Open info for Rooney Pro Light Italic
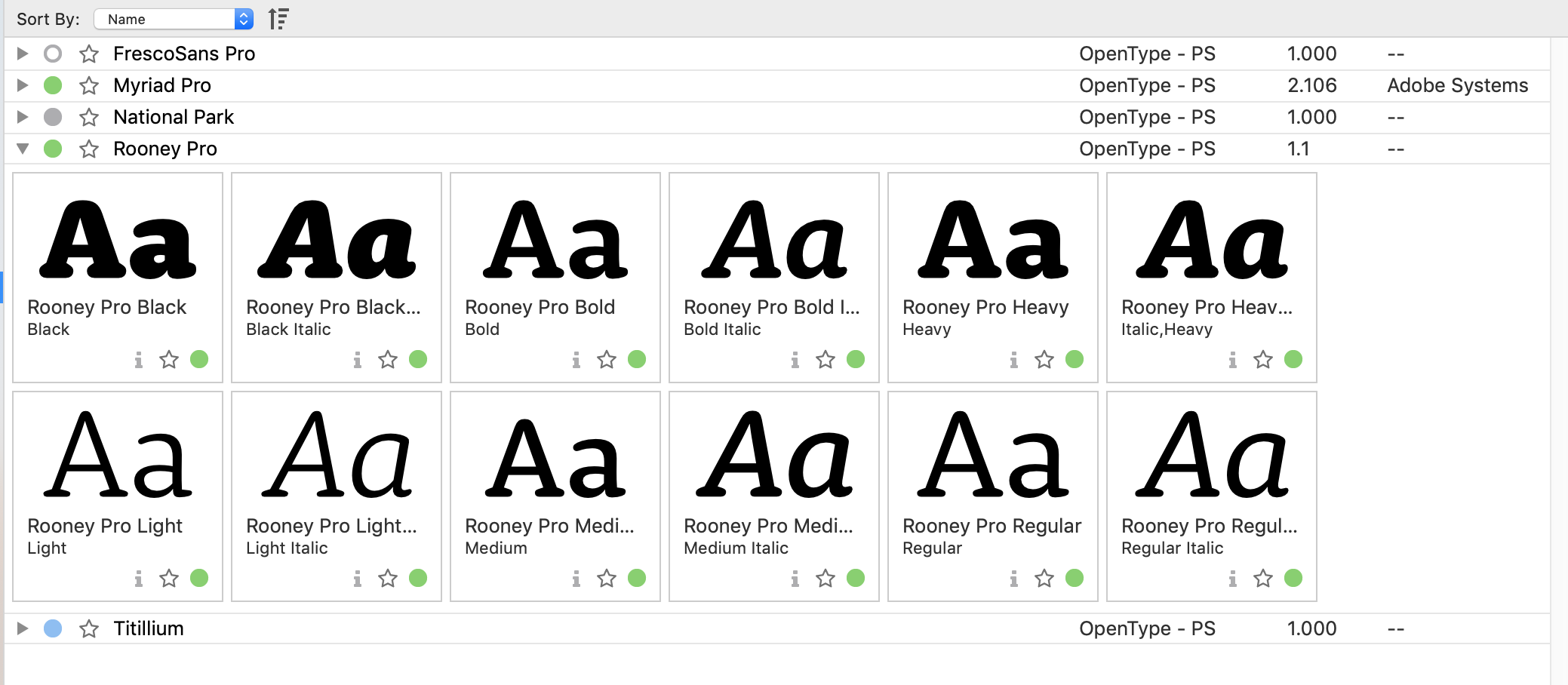This screenshot has width=1568, height=685. click(x=357, y=579)
